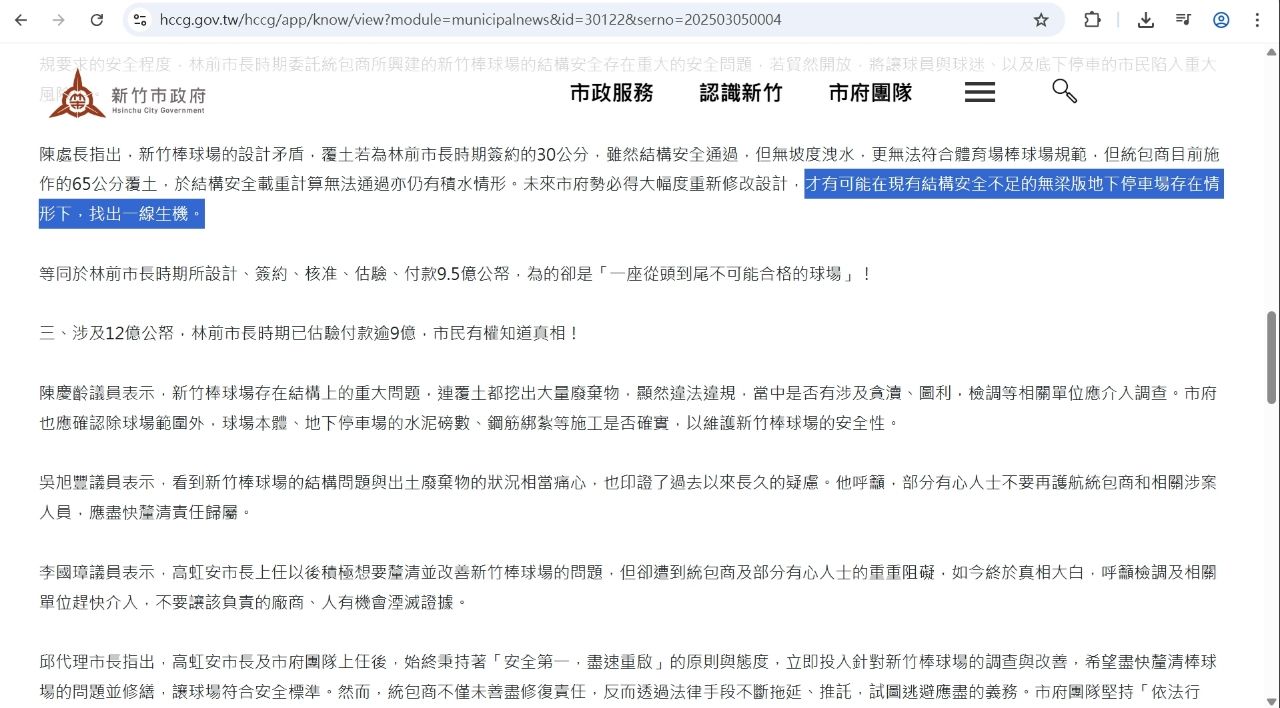The height and width of the screenshot is (708, 1280).
Task: Open the 認識新竹 menu item
Action: tap(740, 93)
